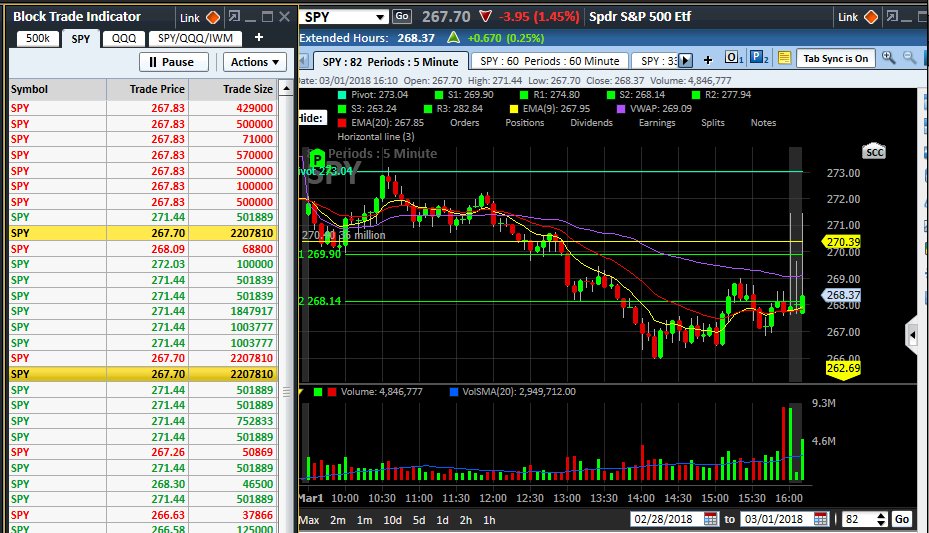The image size is (929, 533).
Task: Zoom out on the chart
Action: 909,57
